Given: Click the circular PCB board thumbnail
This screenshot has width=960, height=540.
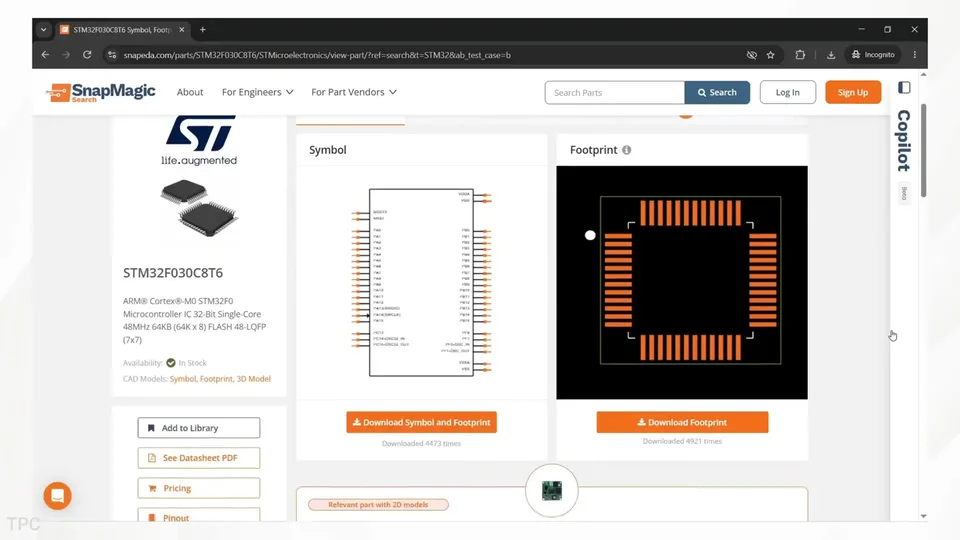Looking at the screenshot, I should pos(552,490).
